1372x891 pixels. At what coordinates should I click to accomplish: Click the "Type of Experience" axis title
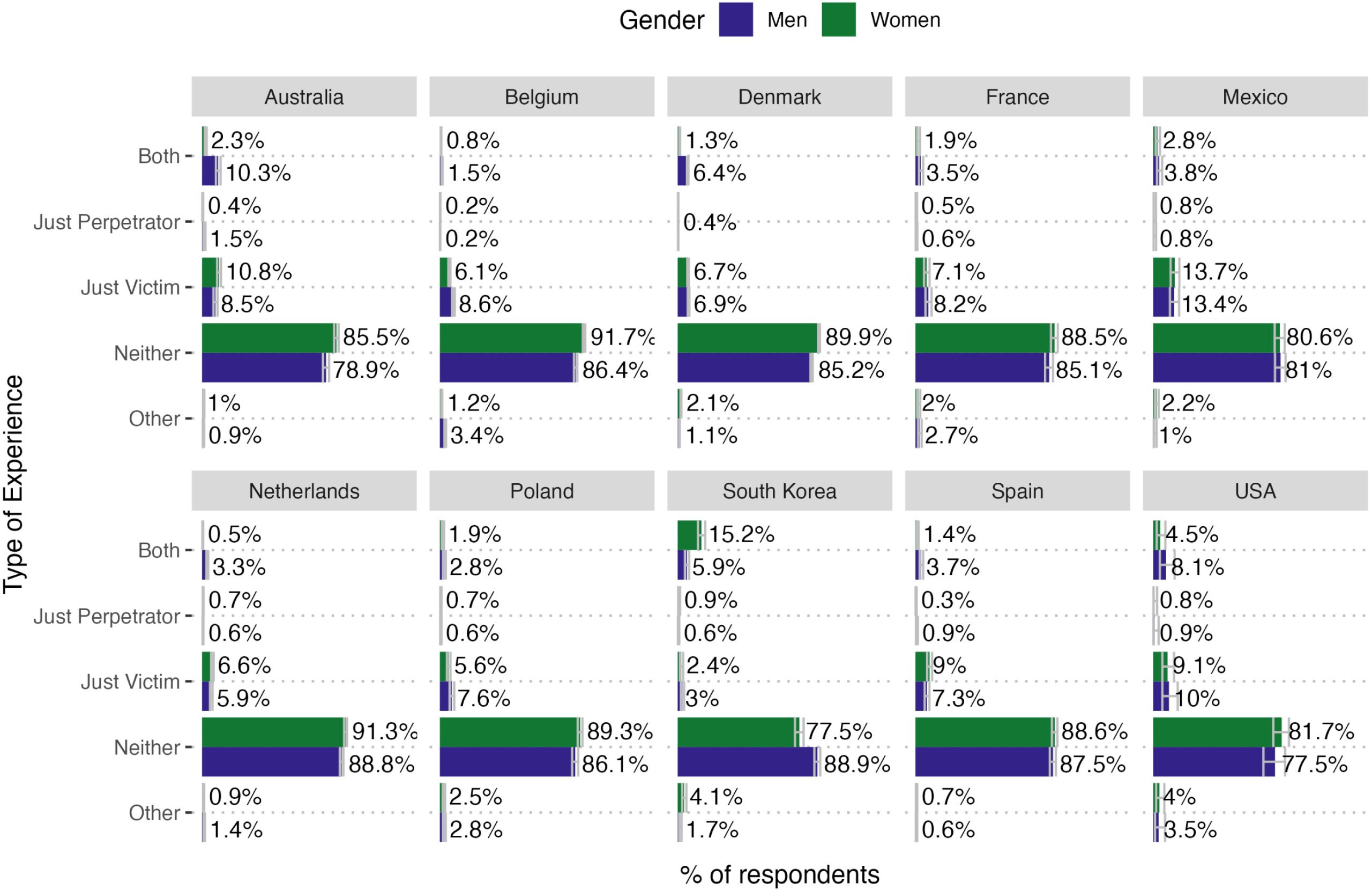14,484
